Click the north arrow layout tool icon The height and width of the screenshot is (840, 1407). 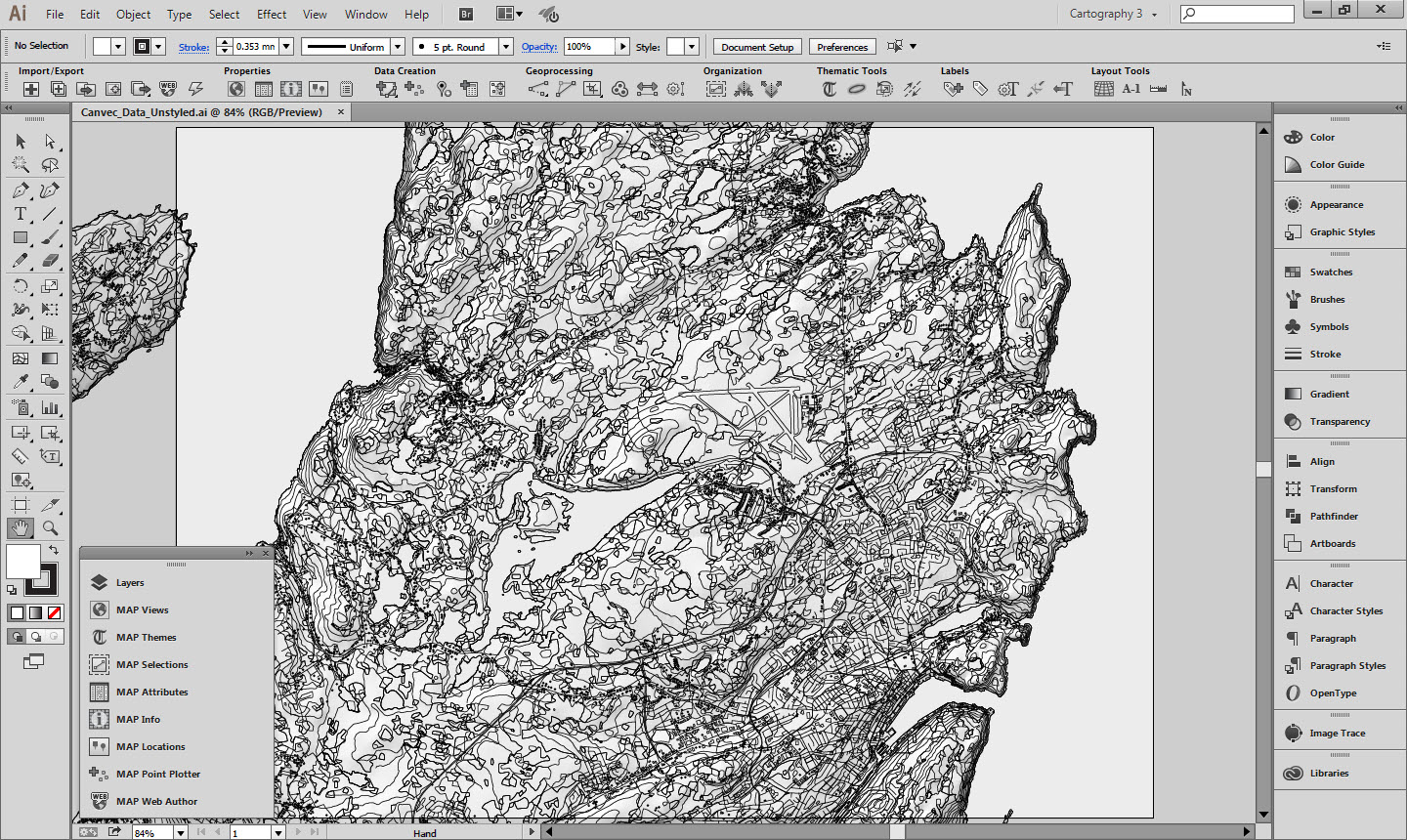(1186, 89)
